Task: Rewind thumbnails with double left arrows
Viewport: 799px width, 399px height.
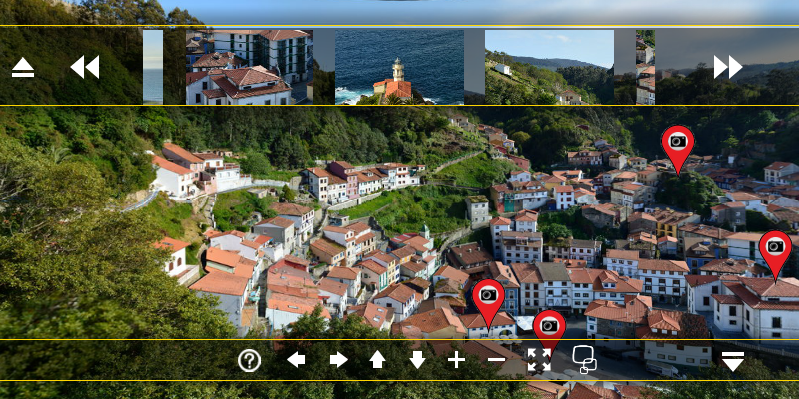Action: [x=85, y=67]
